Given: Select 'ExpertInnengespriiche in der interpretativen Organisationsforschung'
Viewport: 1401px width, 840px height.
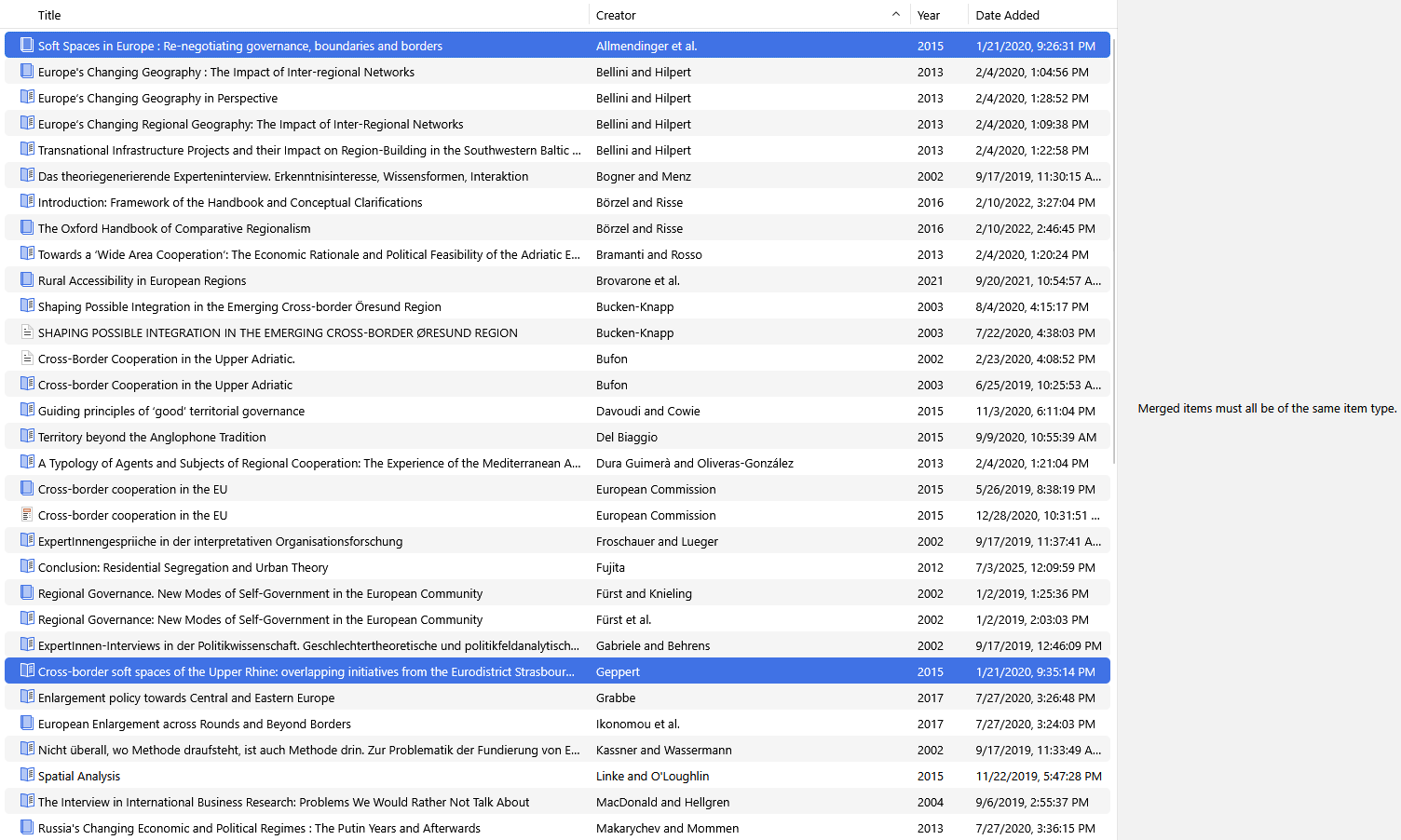Looking at the screenshot, I should [x=557, y=541].
